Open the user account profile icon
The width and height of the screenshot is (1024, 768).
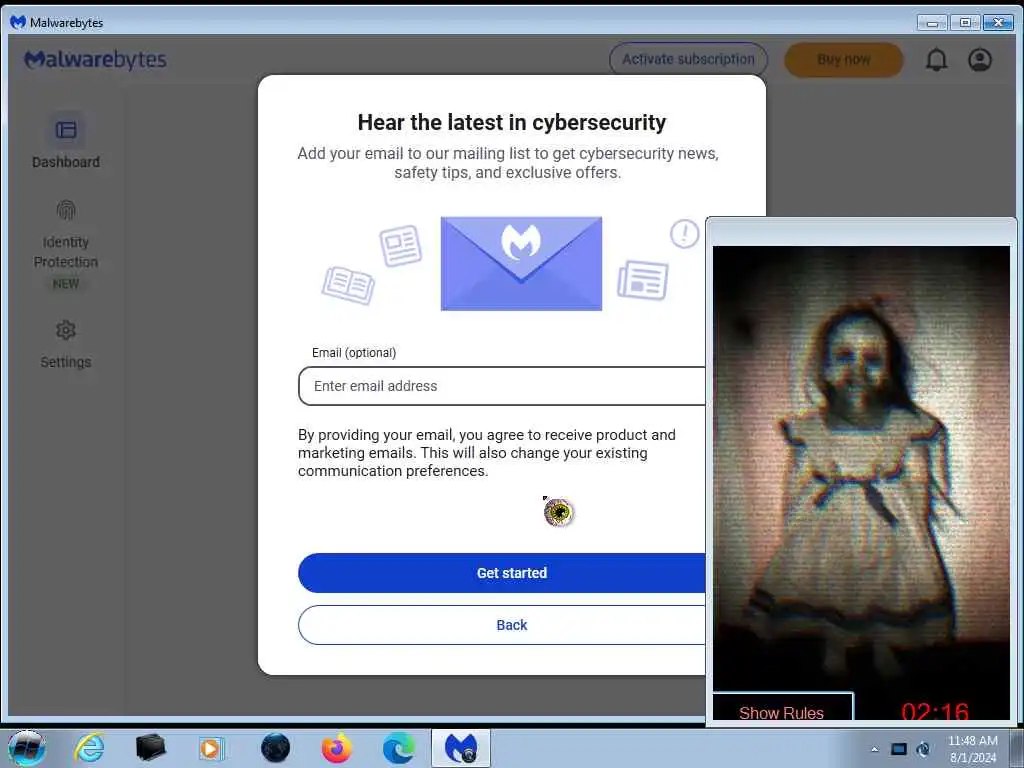point(980,60)
